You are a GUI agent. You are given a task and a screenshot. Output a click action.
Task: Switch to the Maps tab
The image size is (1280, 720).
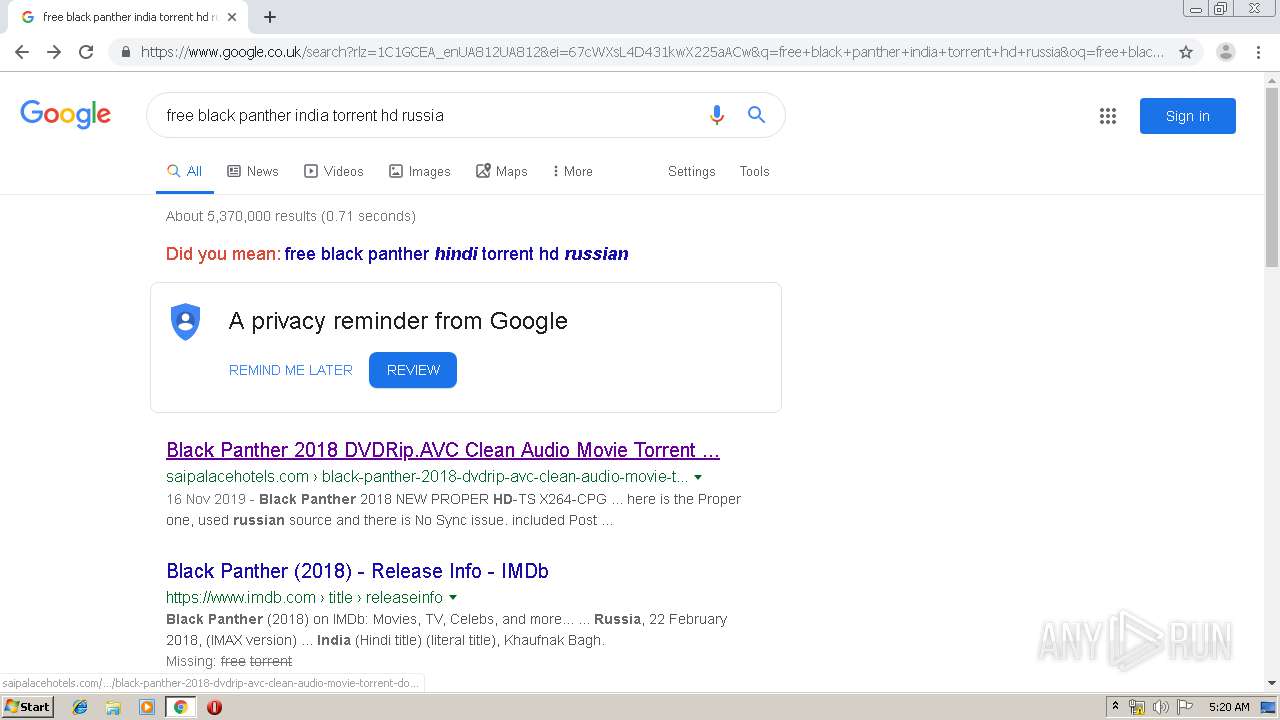pos(502,171)
